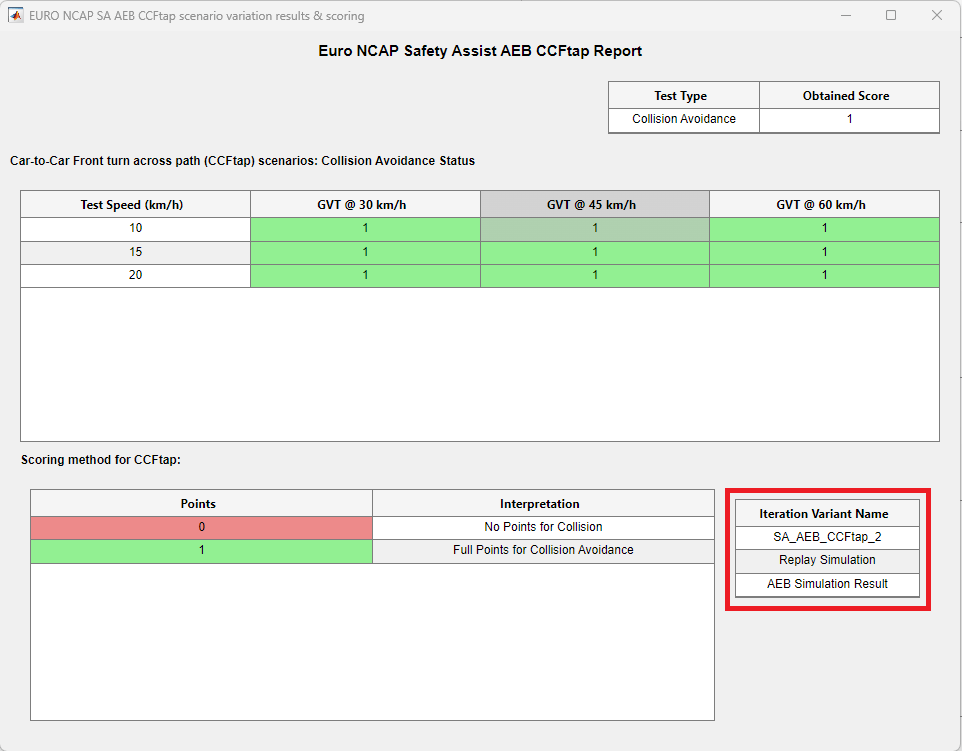Viewport: 962px width, 751px height.
Task: Select GVT @ 30 km/h result at speed 10
Action: coord(365,229)
